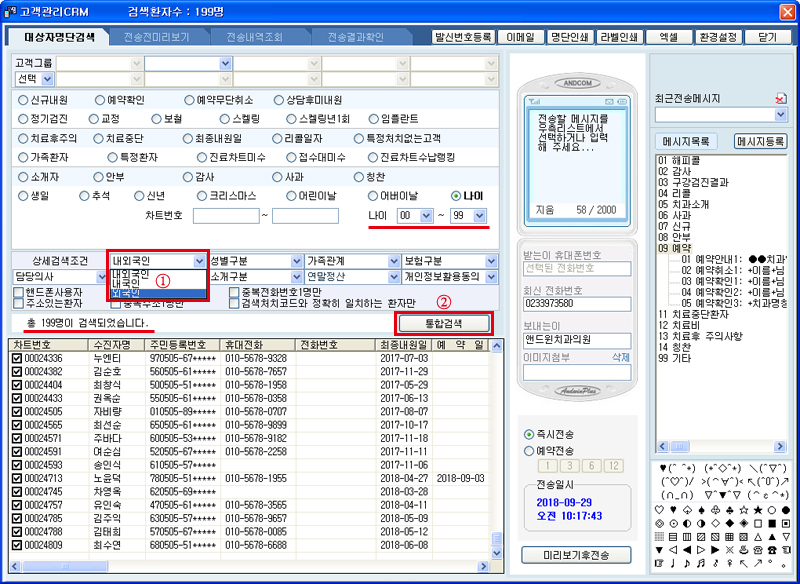Open the minimum age 00 dropdown
Image resolution: width=800 pixels, height=584 pixels.
tap(424, 215)
